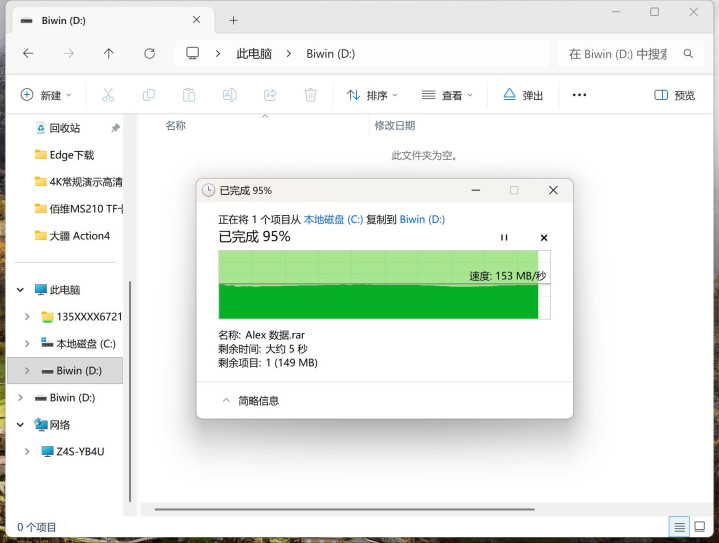Go up one folder level

(109, 54)
